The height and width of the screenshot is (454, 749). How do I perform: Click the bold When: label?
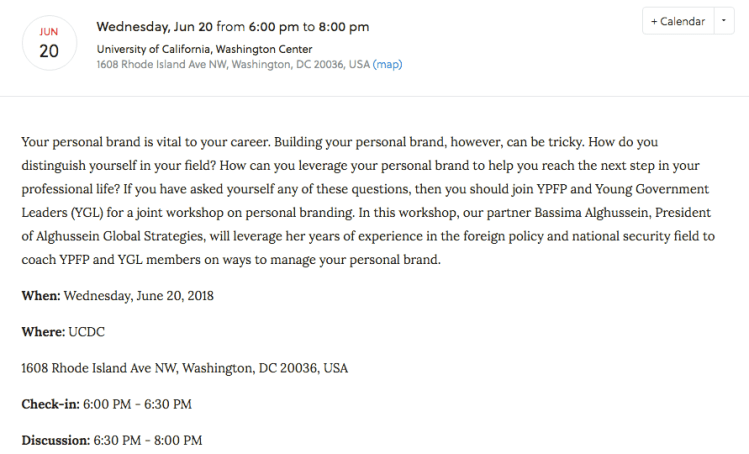click(41, 295)
